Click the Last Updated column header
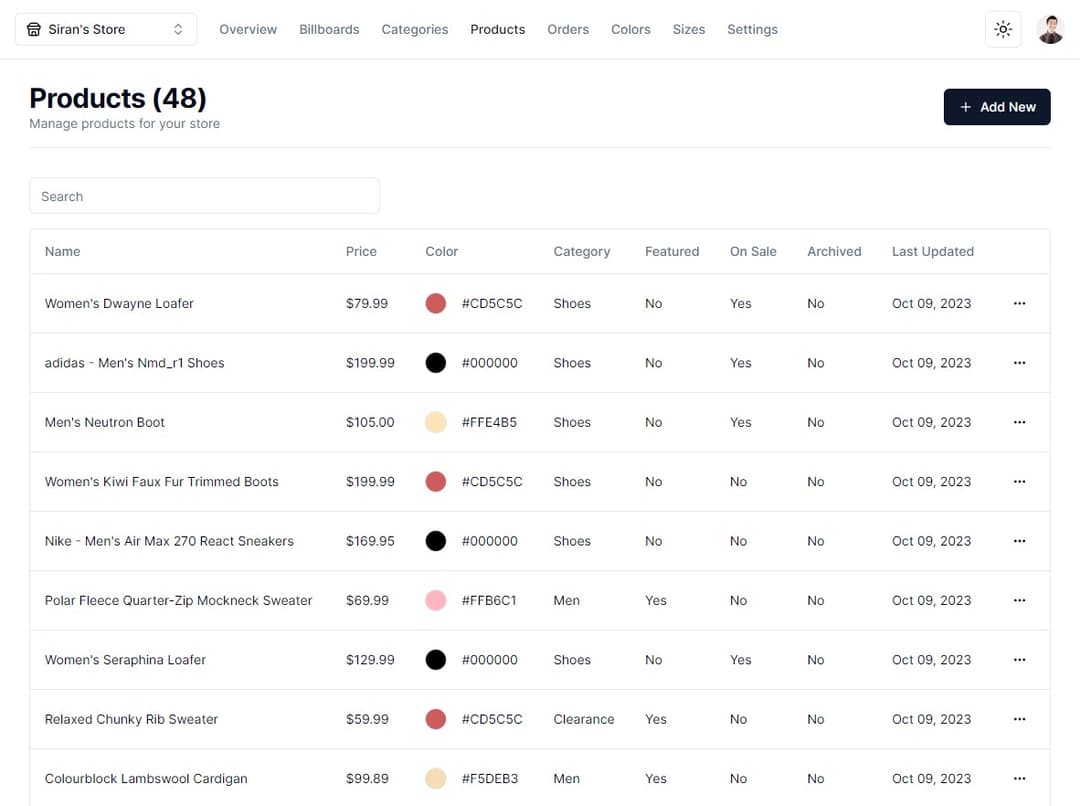1080x806 pixels. coord(933,251)
